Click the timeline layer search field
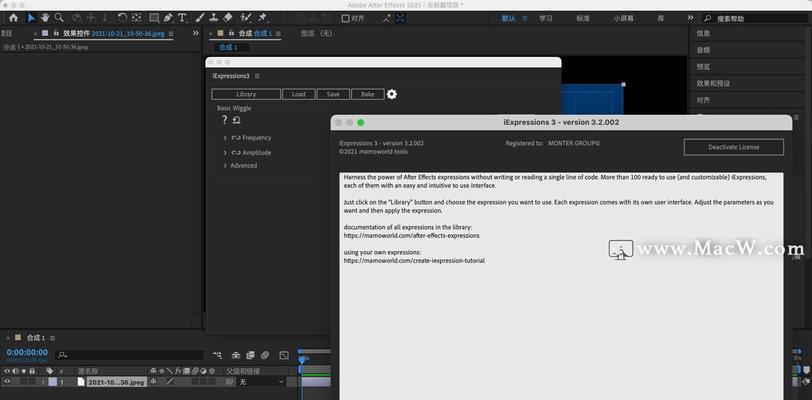Image resolution: width=812 pixels, height=400 pixels. (129, 355)
